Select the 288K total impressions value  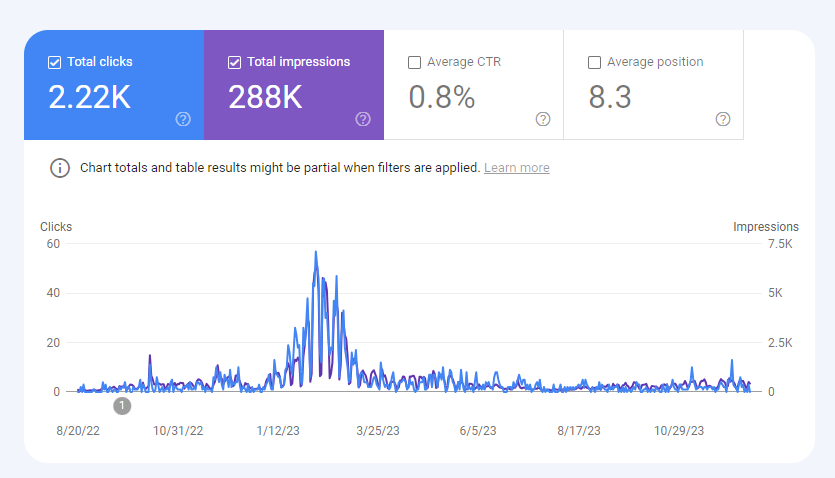(265, 97)
